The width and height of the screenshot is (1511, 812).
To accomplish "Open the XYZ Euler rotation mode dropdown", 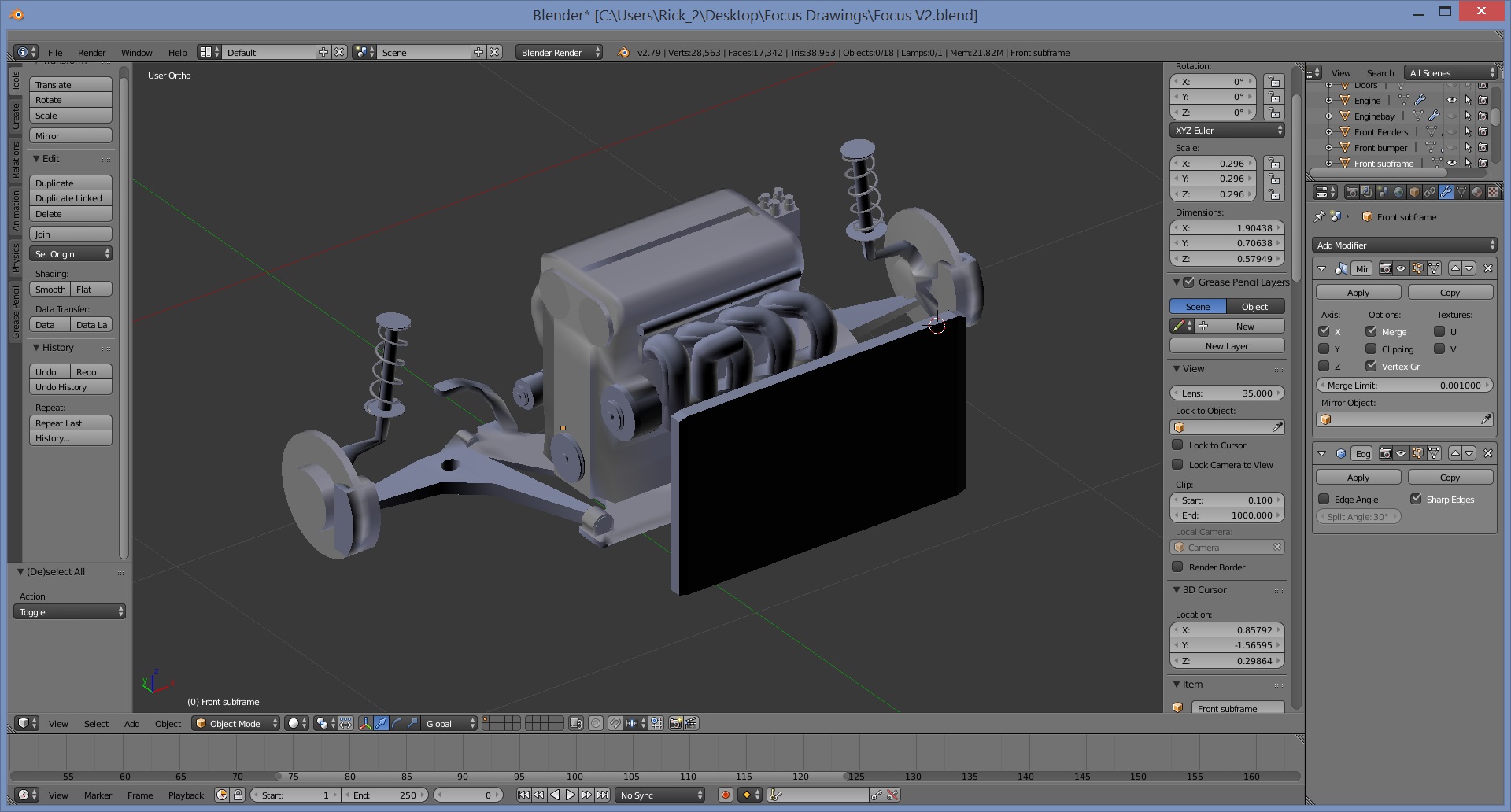I will [x=1227, y=131].
